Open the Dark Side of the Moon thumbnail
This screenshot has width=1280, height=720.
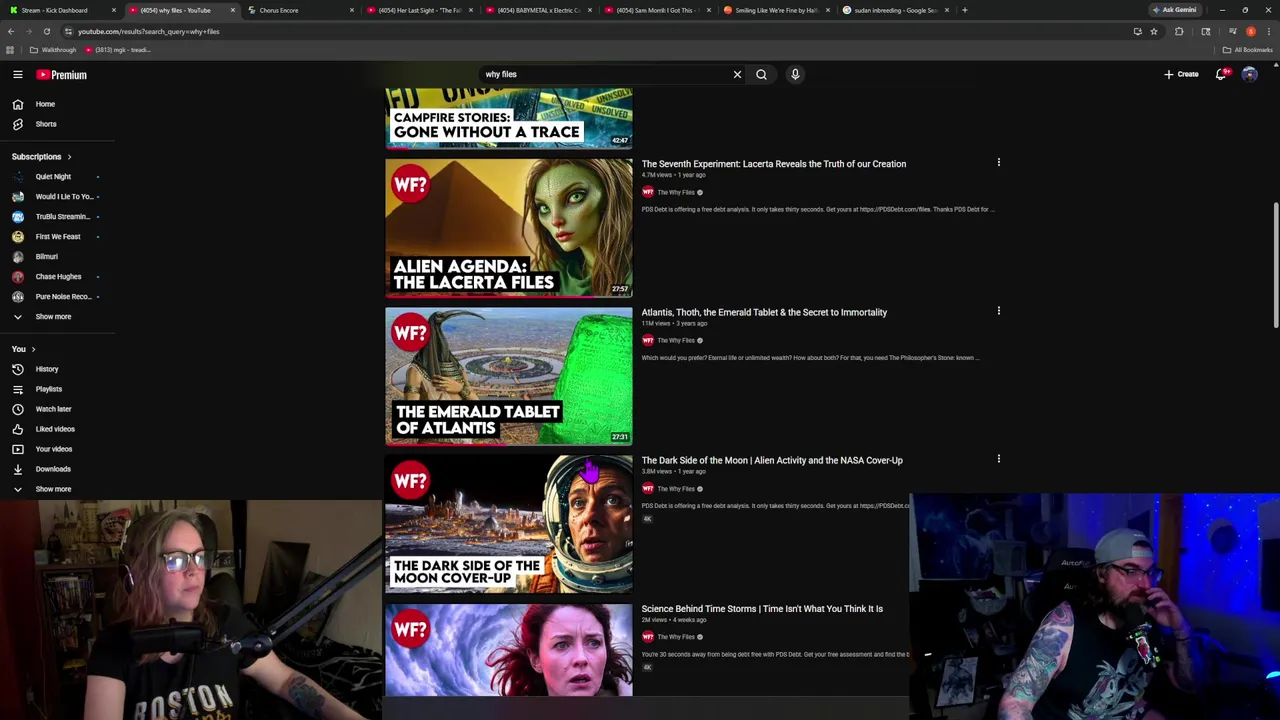coord(509,524)
